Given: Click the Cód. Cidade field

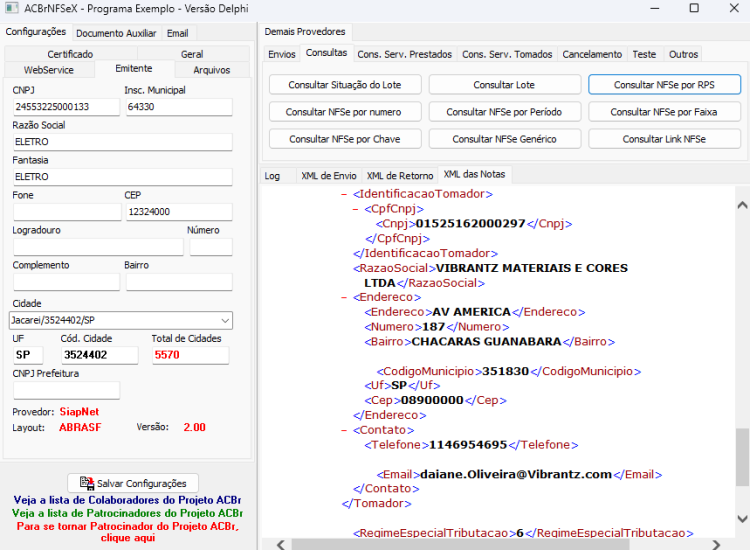Looking at the screenshot, I should (x=100, y=355).
